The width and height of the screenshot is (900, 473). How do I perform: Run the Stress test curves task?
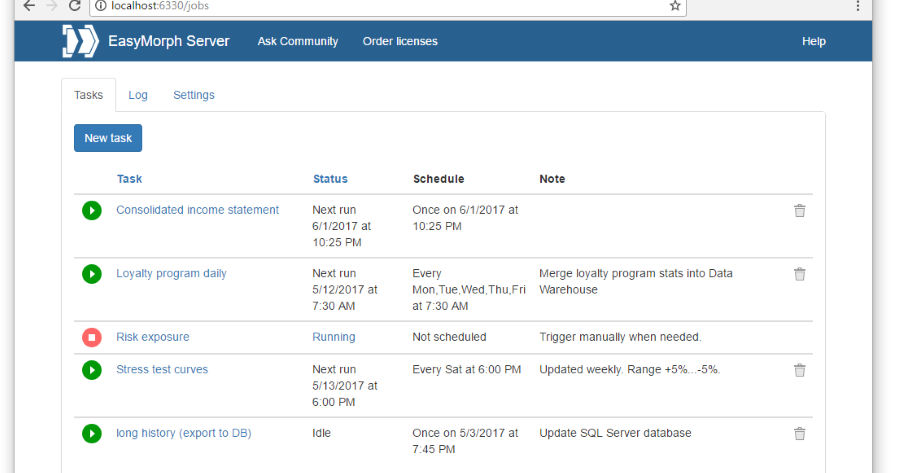pyautogui.click(x=92, y=370)
